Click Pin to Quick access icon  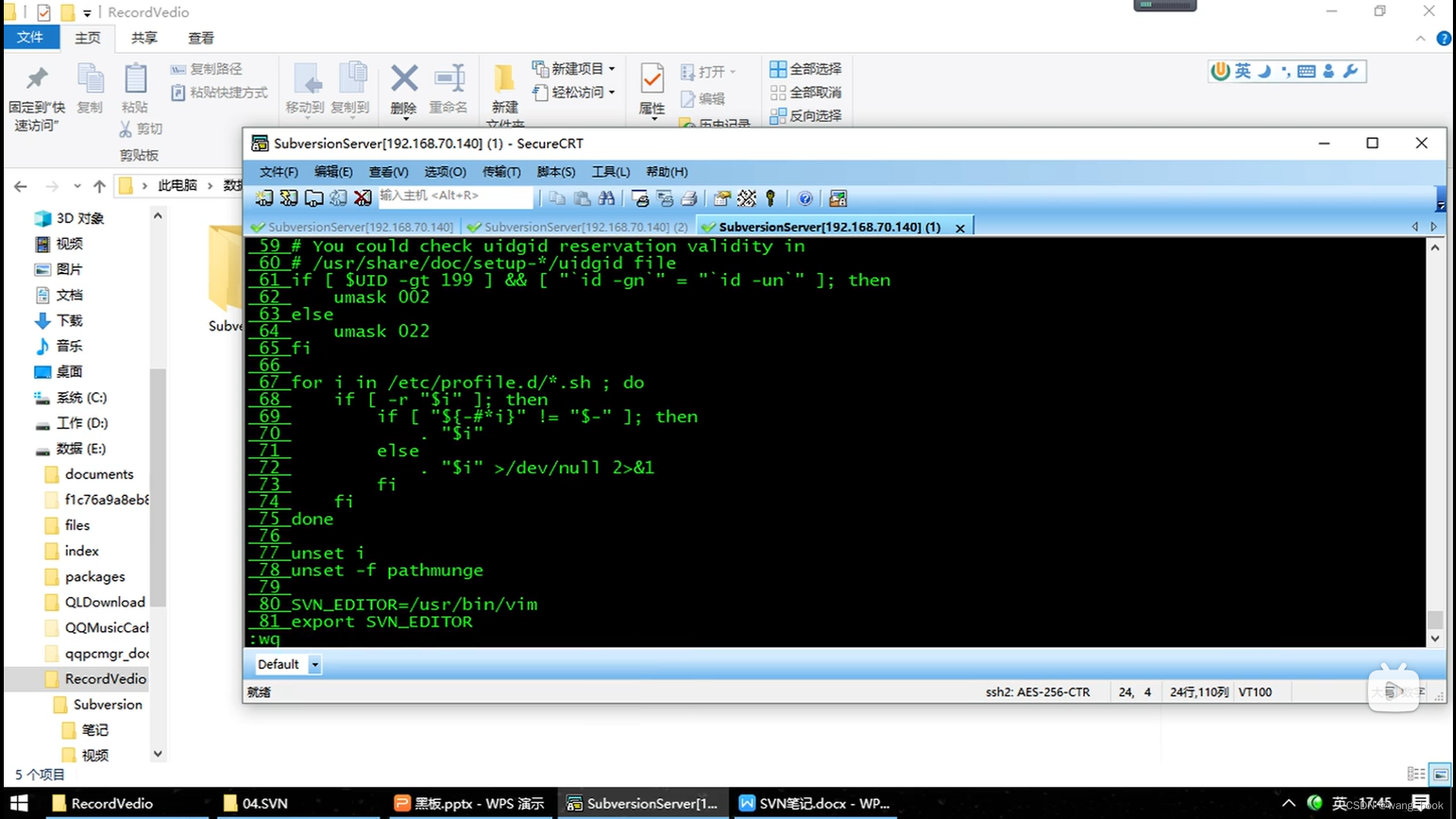click(x=36, y=78)
